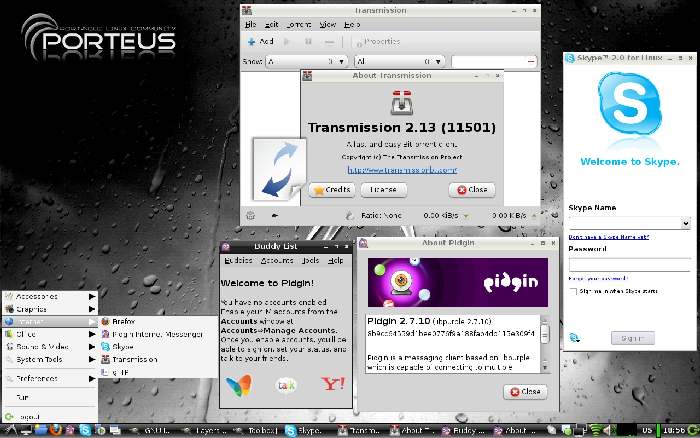Open Pidgin Internet Messenger from the submenu
The width and height of the screenshot is (700, 438).
[150, 334]
